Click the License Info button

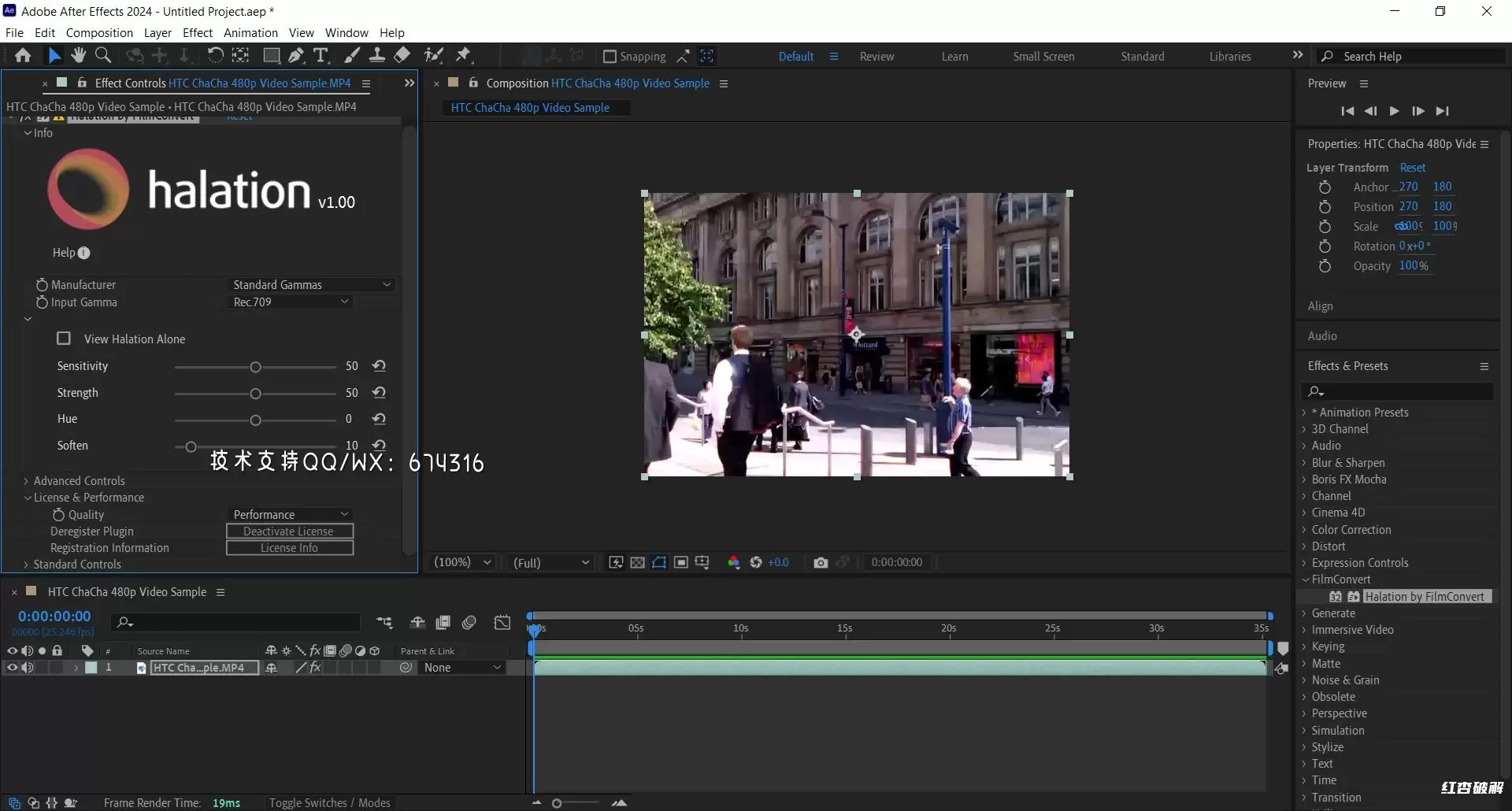(290, 548)
